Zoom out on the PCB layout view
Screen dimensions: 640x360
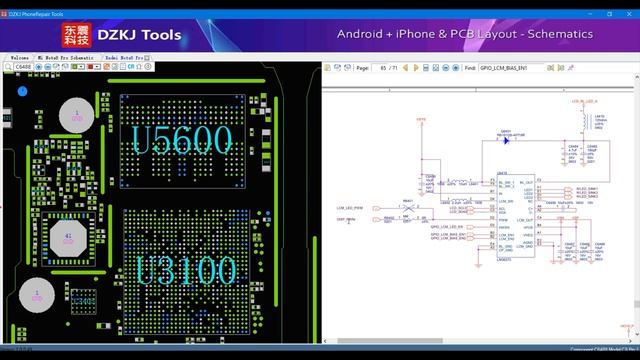47,67
